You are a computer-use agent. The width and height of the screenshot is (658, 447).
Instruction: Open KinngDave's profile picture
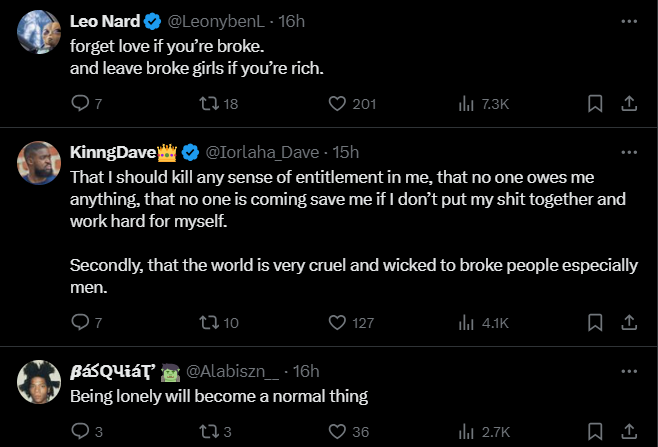37,163
